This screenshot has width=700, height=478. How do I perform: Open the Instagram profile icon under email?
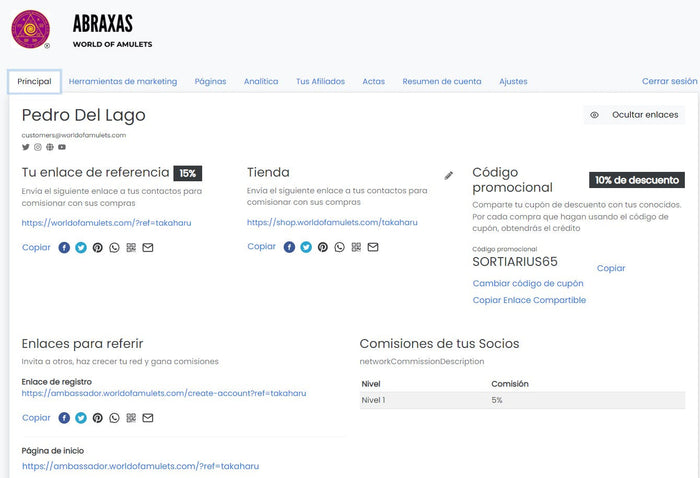tap(38, 147)
